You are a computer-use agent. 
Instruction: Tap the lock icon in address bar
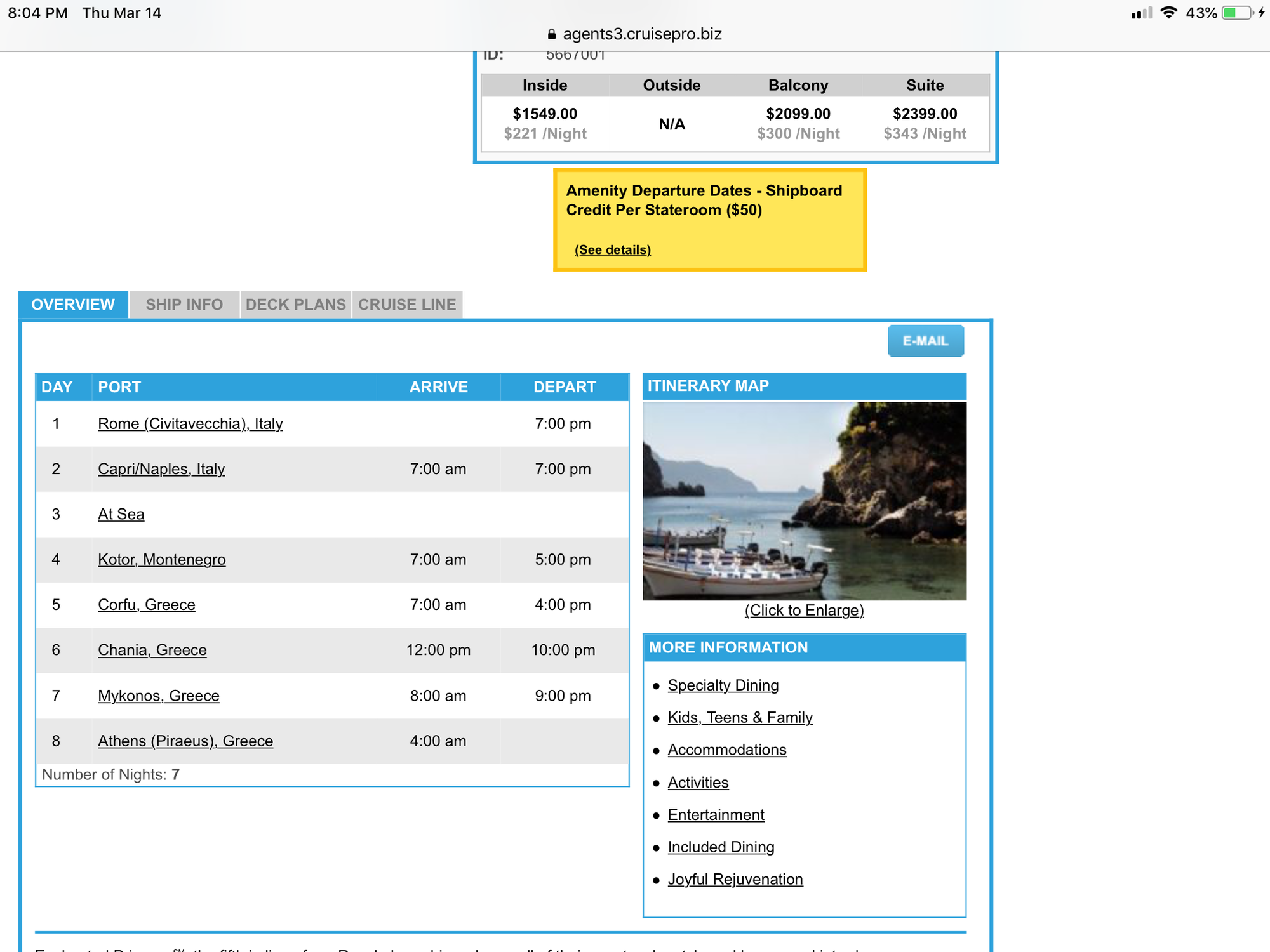coord(551,34)
